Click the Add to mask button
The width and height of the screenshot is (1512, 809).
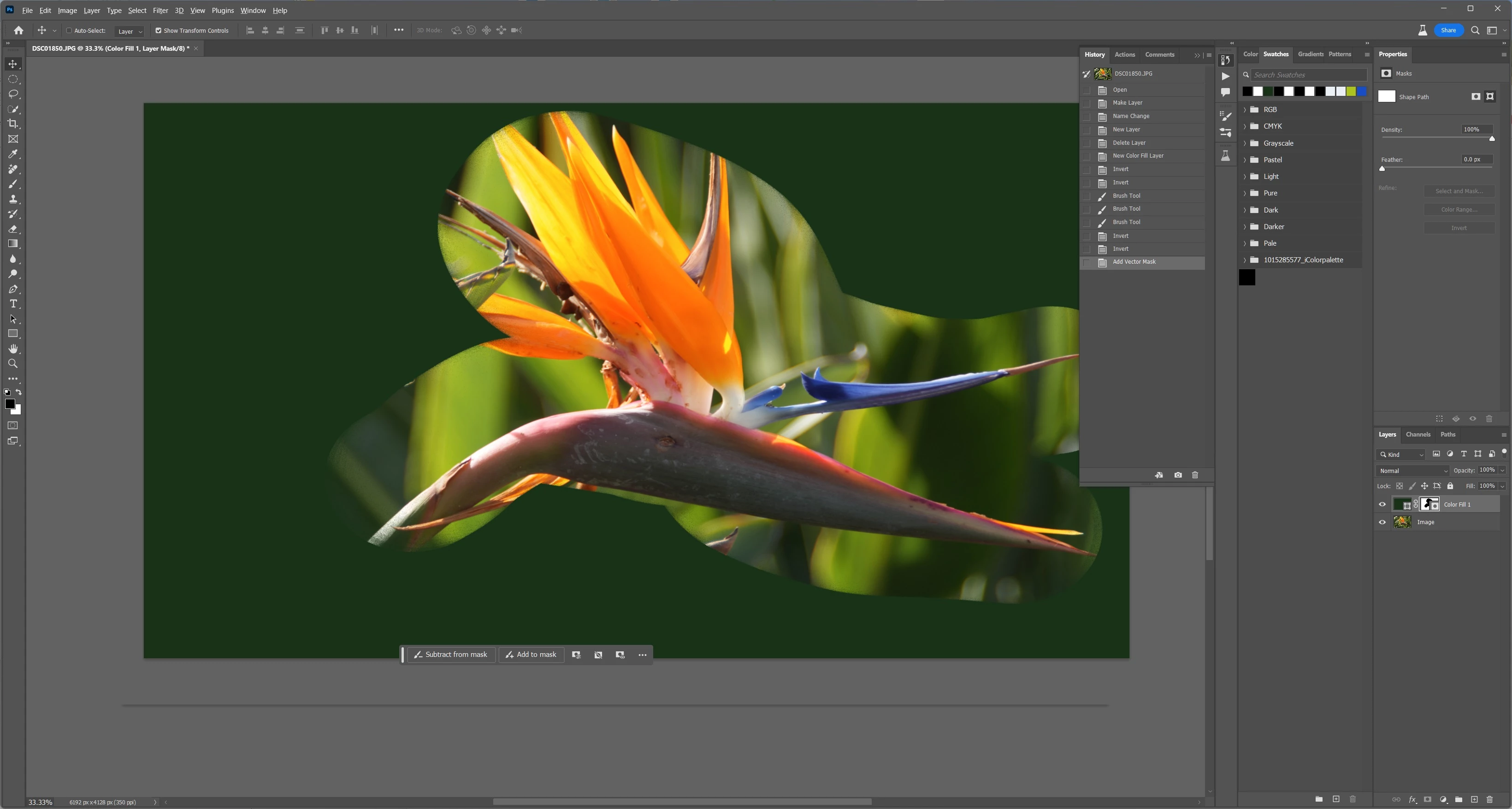[531, 655]
